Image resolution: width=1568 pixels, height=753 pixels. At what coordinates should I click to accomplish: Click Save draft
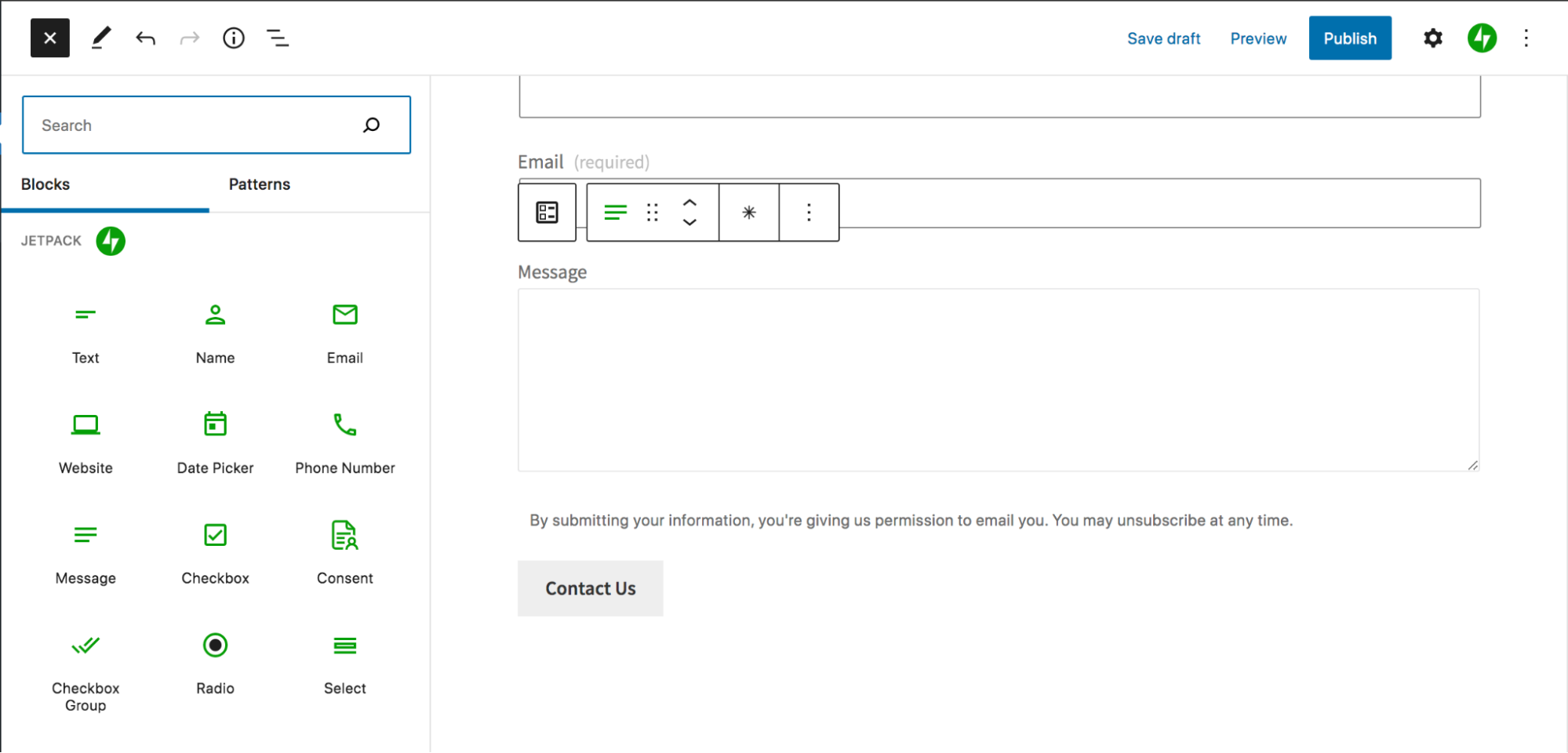tap(1163, 38)
